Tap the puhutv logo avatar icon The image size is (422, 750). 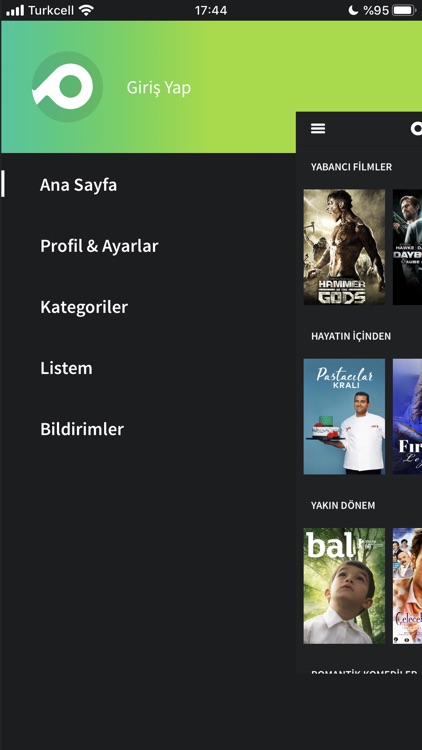pos(67,87)
